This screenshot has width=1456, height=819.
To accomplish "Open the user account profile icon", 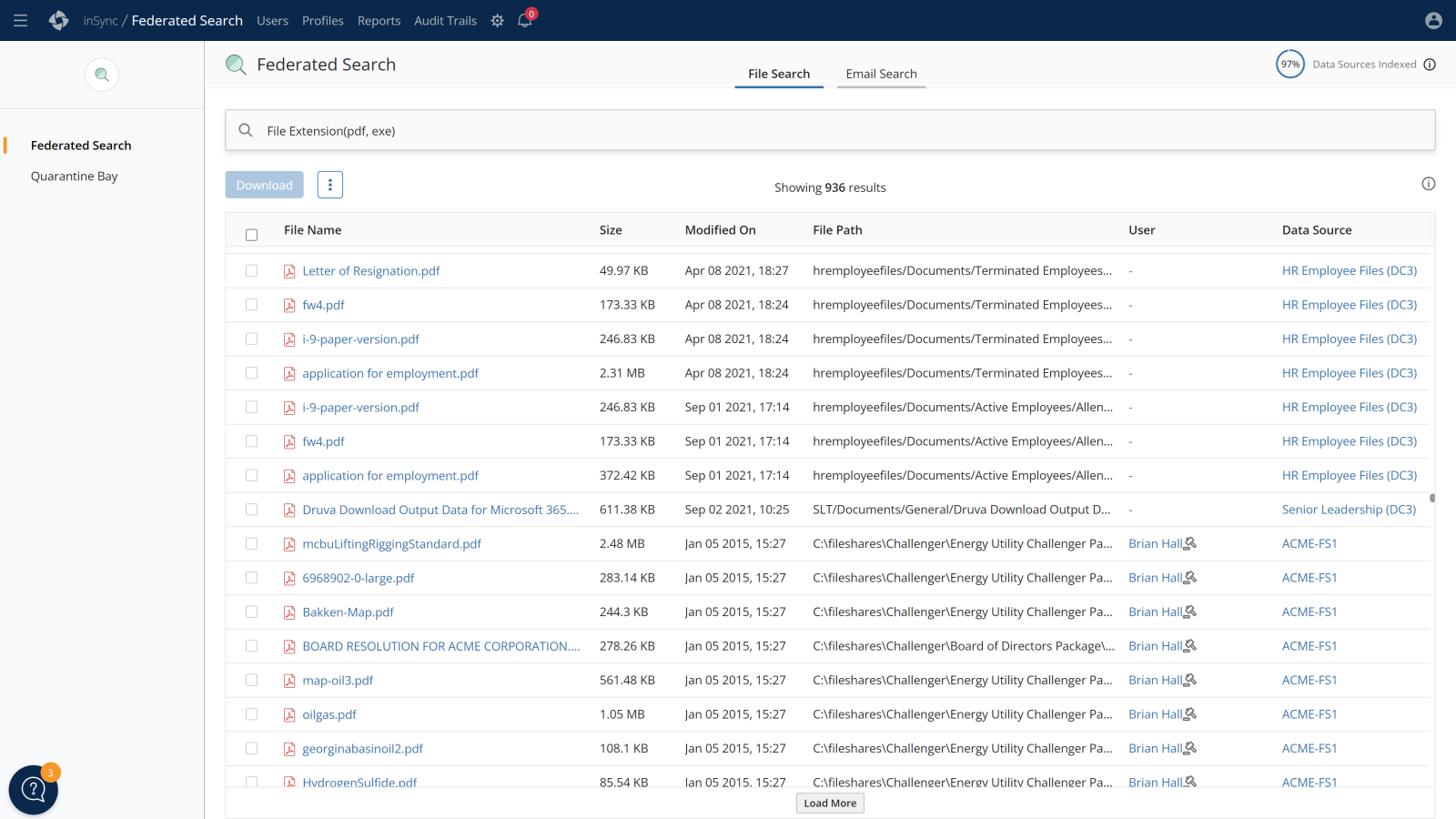I will 1433,20.
